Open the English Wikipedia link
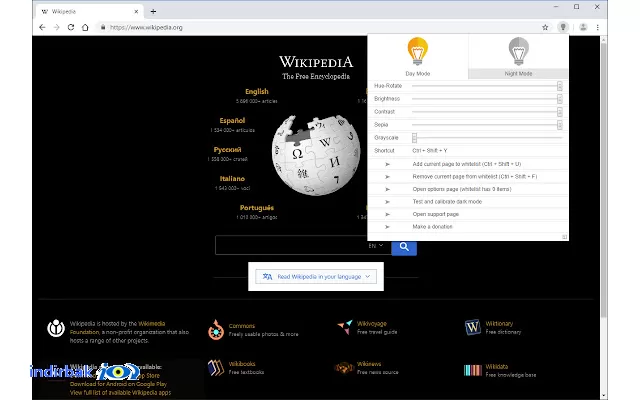The width and height of the screenshot is (640, 400). click(257, 91)
